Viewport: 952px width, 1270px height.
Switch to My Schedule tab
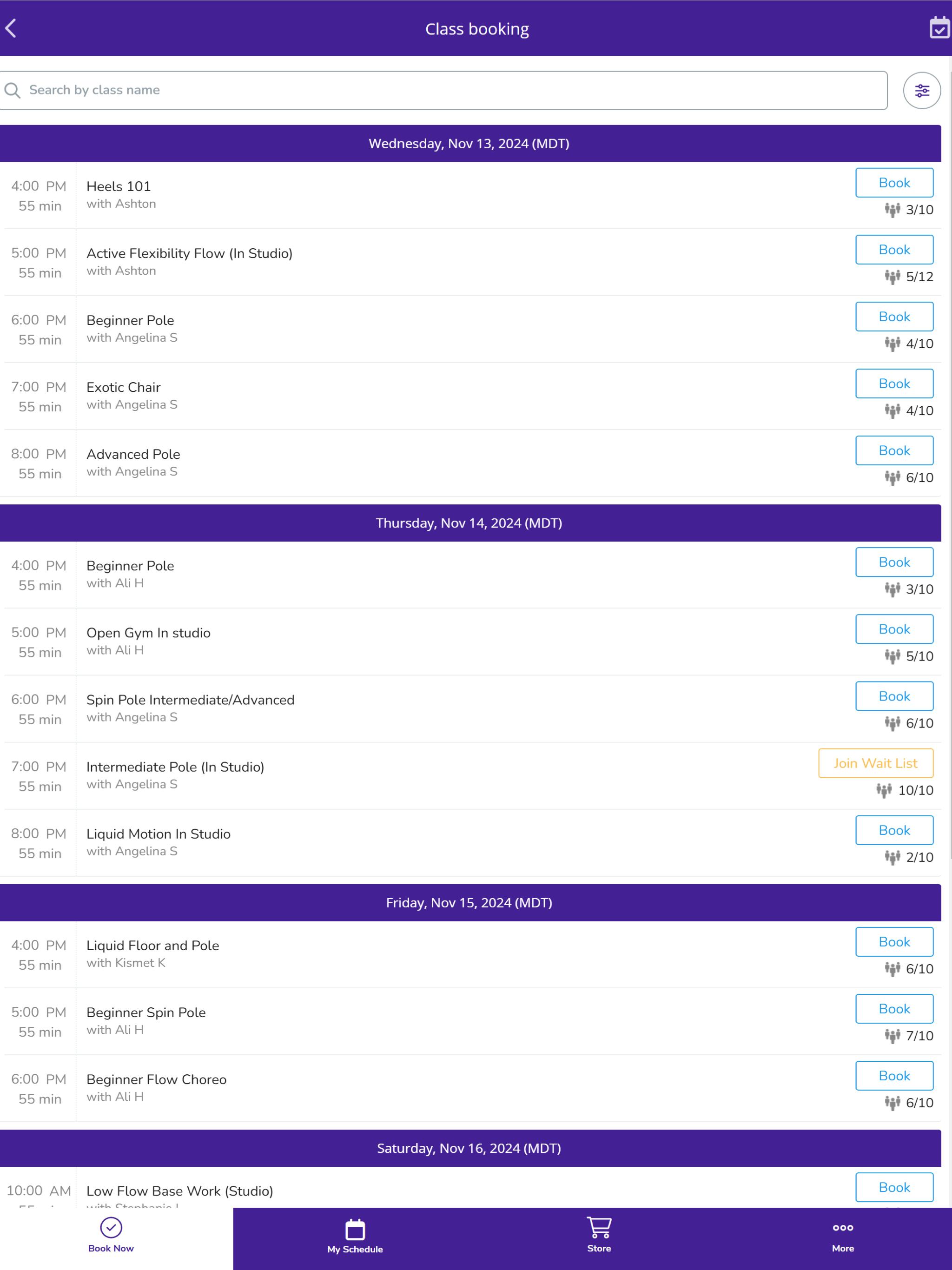pyautogui.click(x=355, y=1236)
